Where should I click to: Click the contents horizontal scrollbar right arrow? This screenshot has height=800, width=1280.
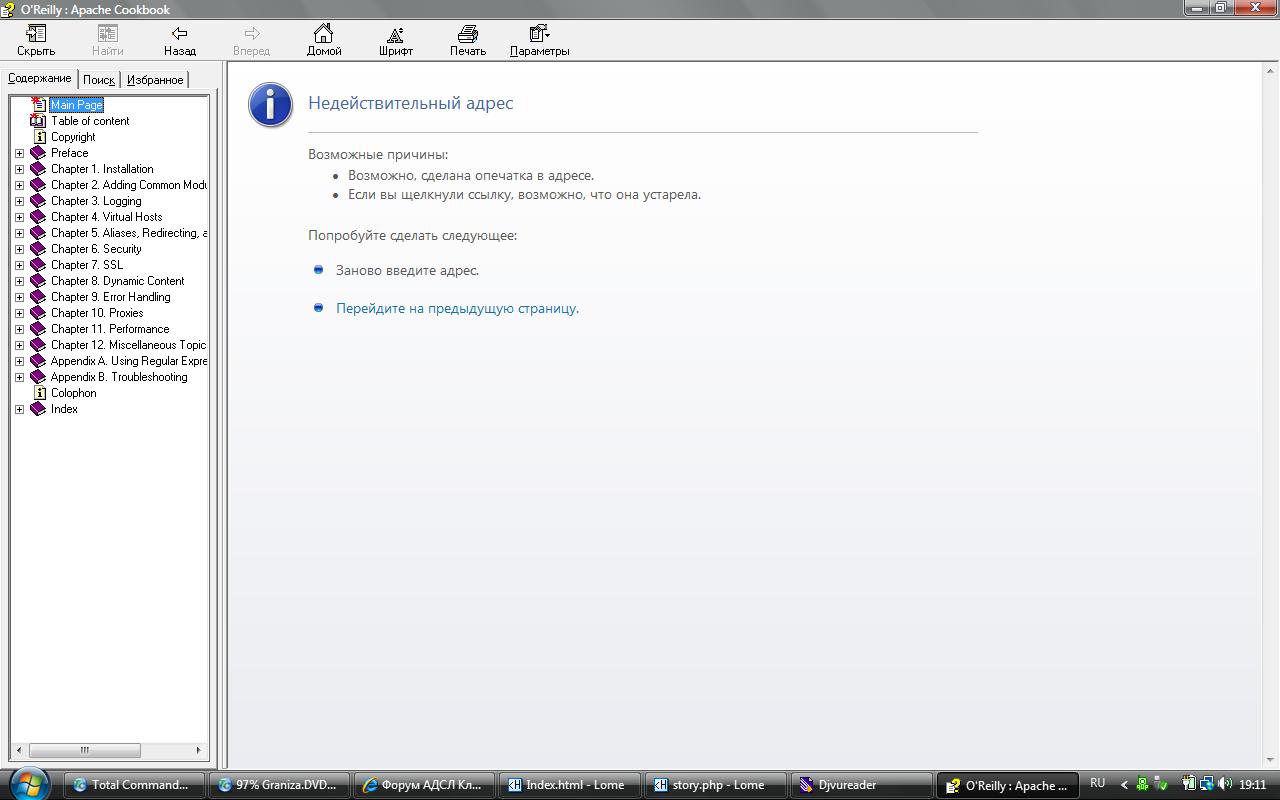tap(198, 750)
